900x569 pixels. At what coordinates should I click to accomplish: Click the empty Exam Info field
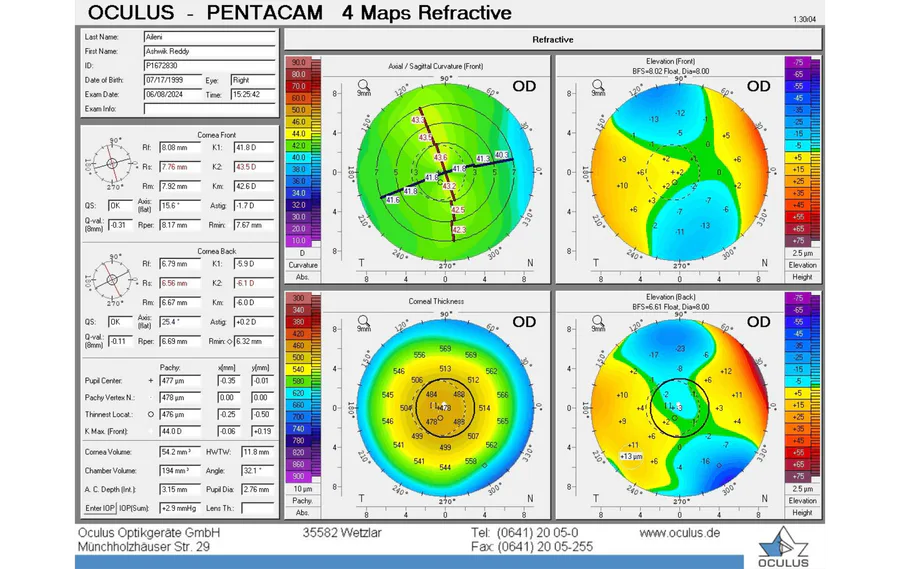[x=210, y=109]
